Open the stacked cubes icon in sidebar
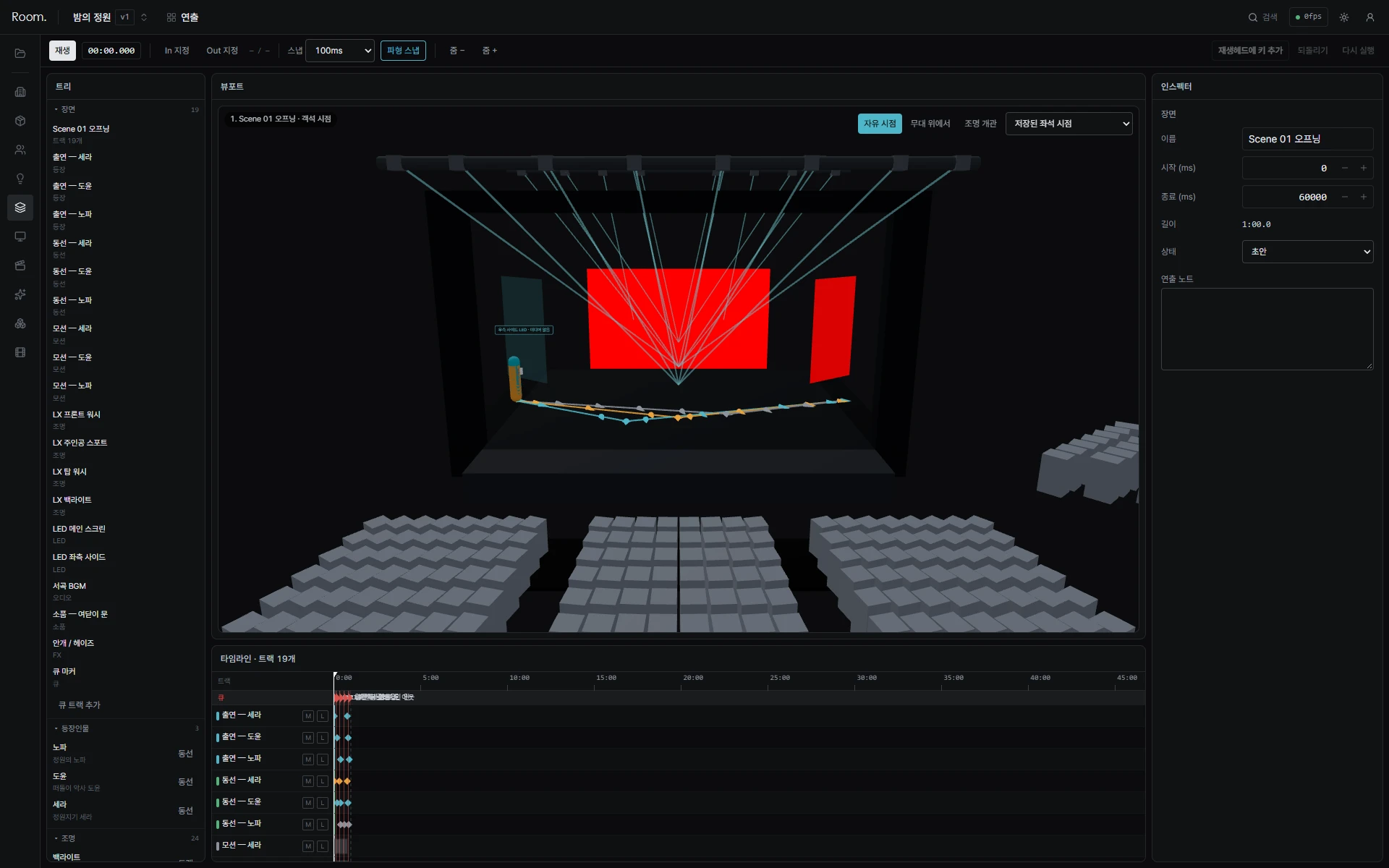The width and height of the screenshot is (1389, 868). (20, 323)
